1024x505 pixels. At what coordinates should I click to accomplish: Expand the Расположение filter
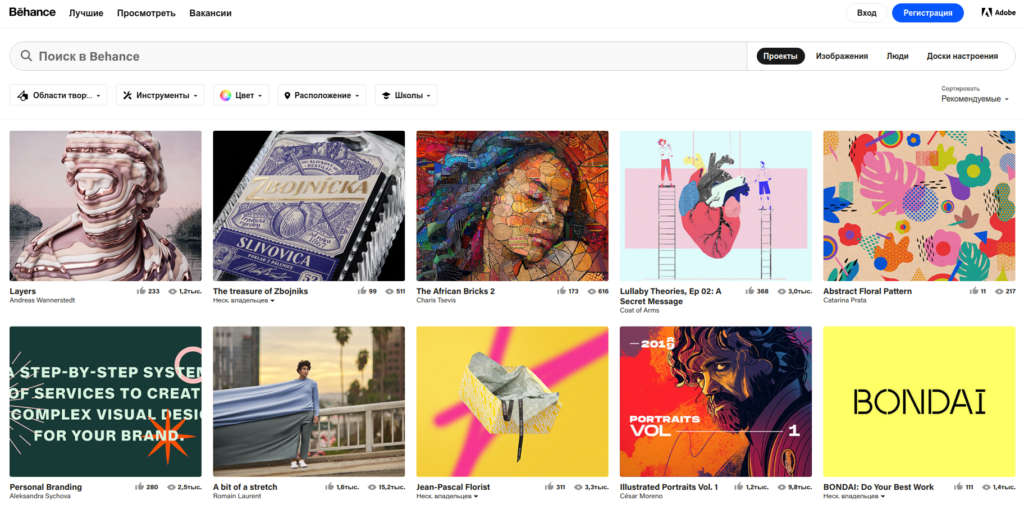(x=322, y=96)
